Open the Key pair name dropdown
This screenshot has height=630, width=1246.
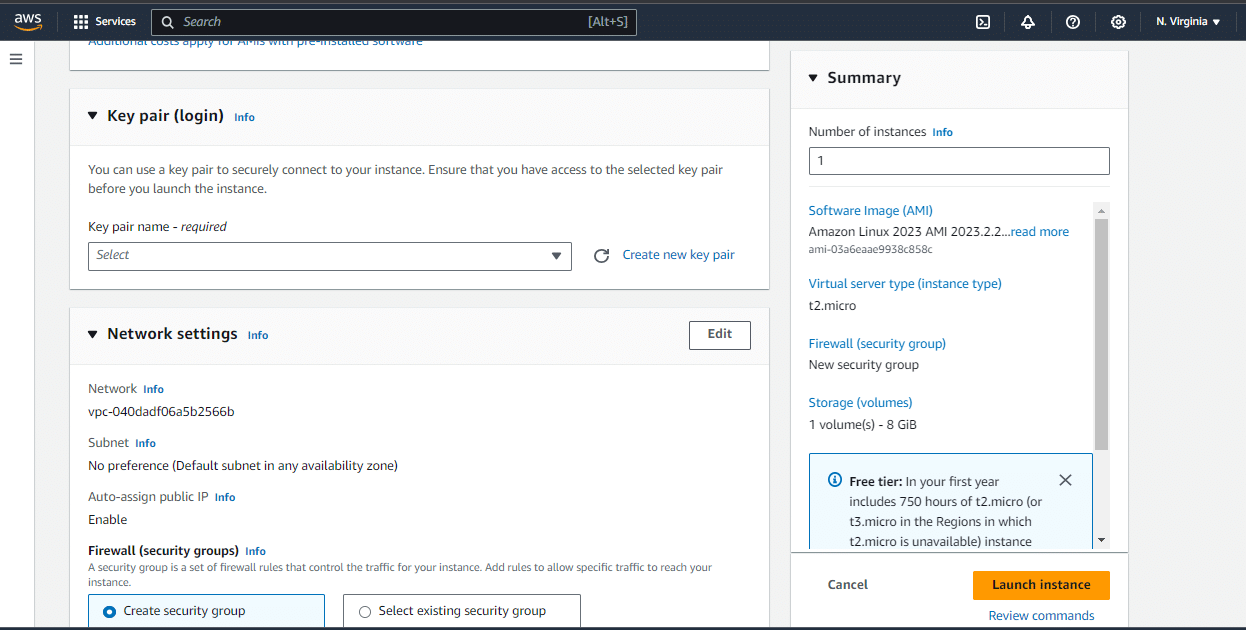coord(329,256)
